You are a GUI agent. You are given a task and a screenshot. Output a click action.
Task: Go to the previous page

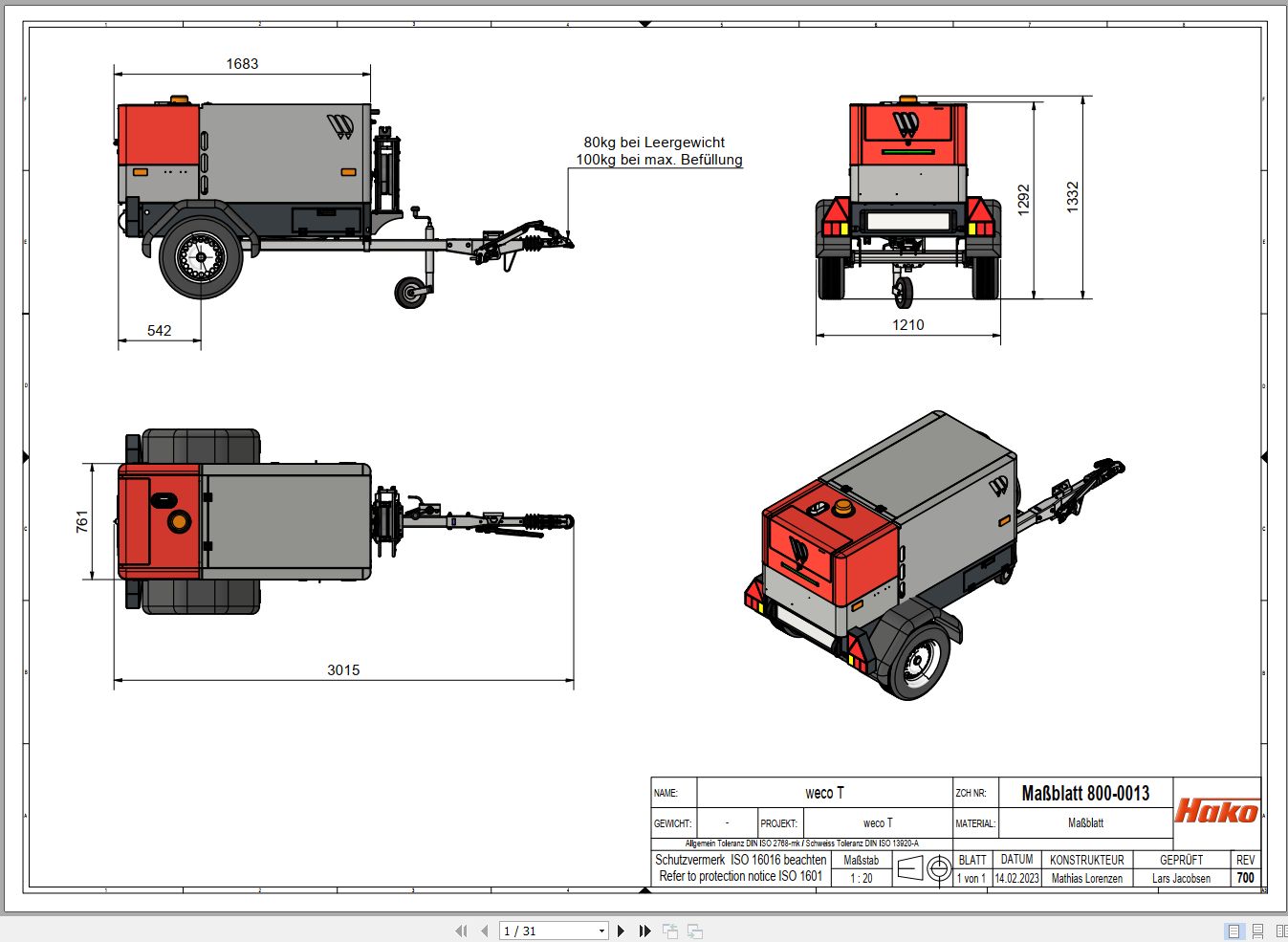[484, 931]
